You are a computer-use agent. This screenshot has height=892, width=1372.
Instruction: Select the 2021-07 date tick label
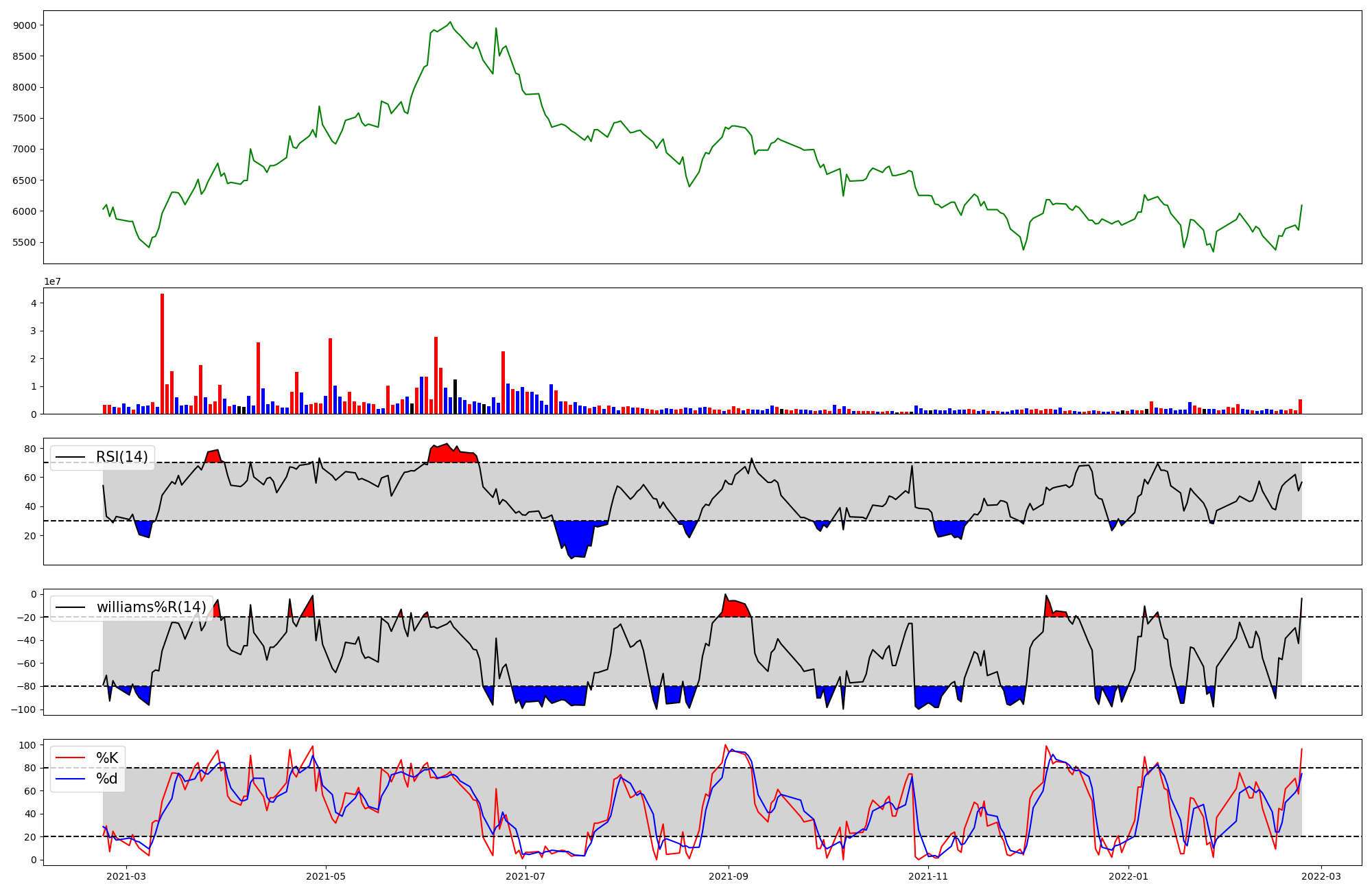(525, 876)
